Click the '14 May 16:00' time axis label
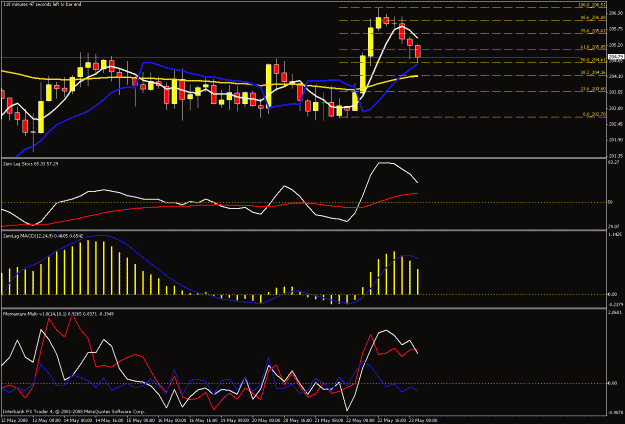 [109, 420]
